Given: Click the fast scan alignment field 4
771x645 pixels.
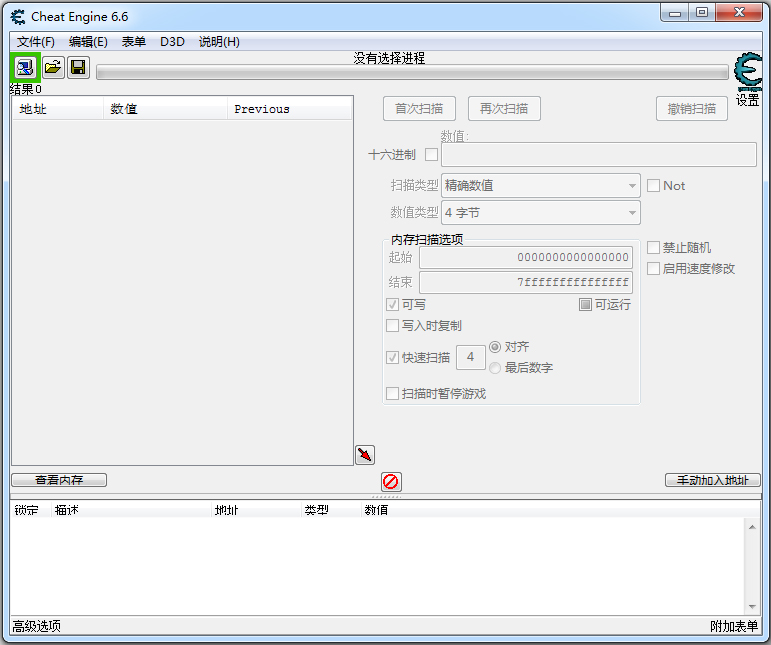Looking at the screenshot, I should [471, 357].
